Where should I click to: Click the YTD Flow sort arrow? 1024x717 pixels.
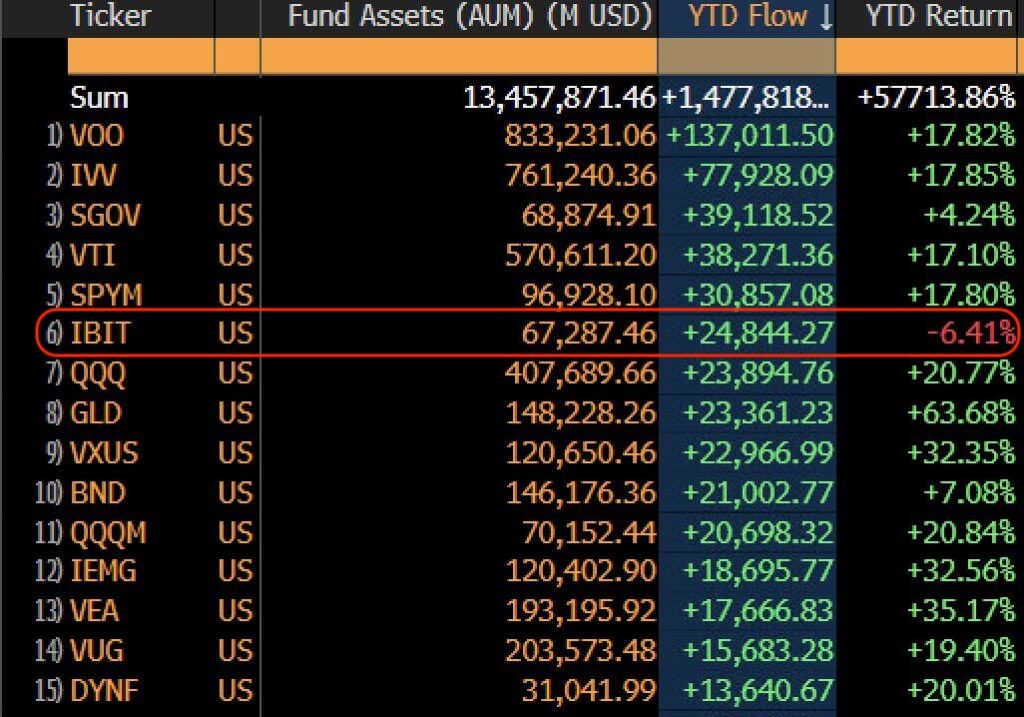click(826, 16)
